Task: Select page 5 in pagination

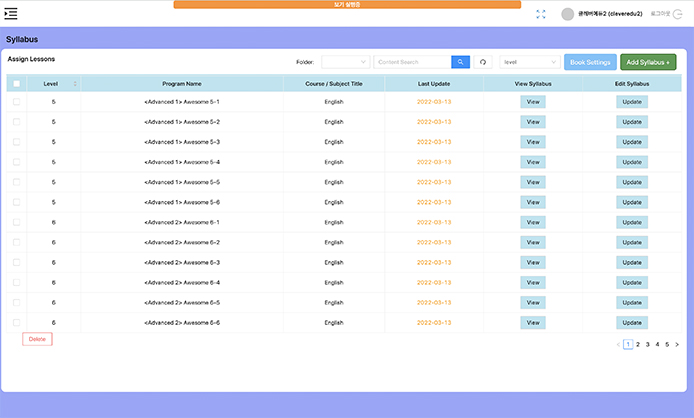Action: point(667,344)
